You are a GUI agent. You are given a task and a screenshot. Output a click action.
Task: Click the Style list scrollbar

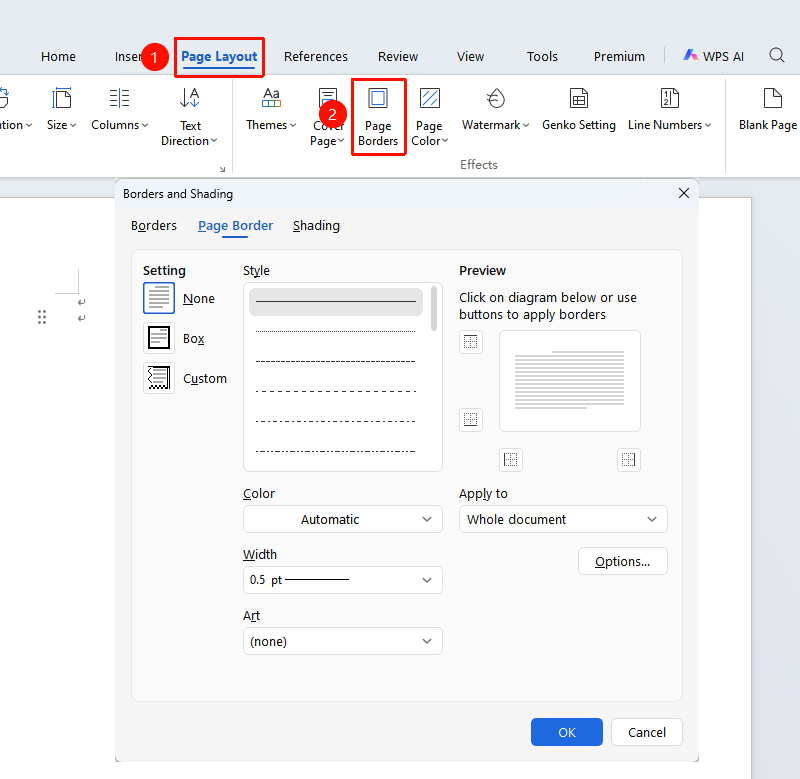point(434,309)
